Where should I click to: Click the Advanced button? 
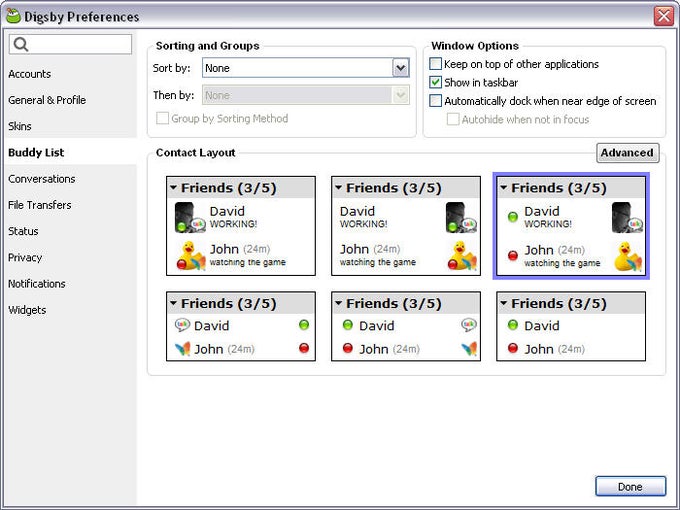coord(628,153)
